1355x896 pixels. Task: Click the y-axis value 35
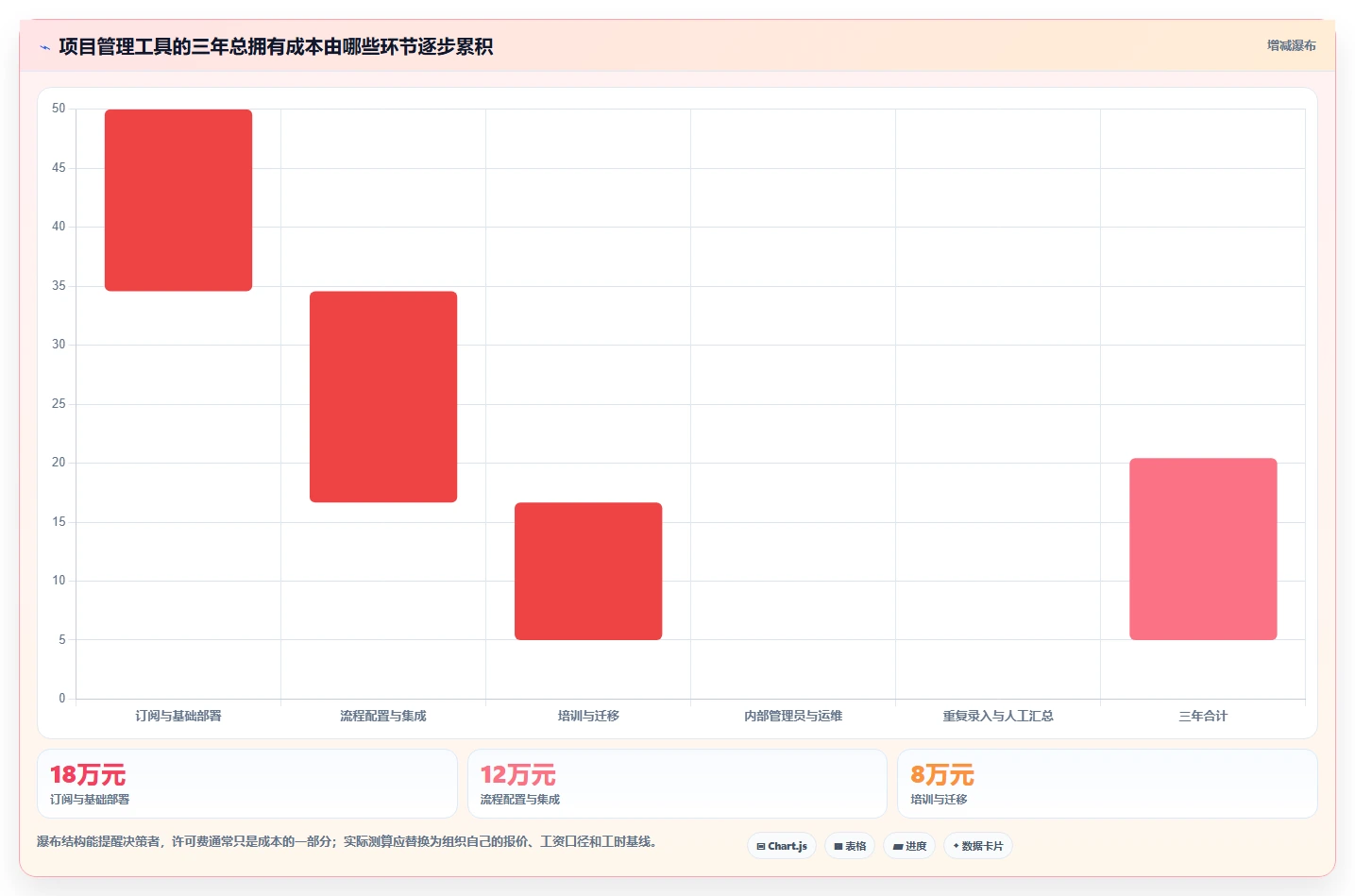coord(59,286)
